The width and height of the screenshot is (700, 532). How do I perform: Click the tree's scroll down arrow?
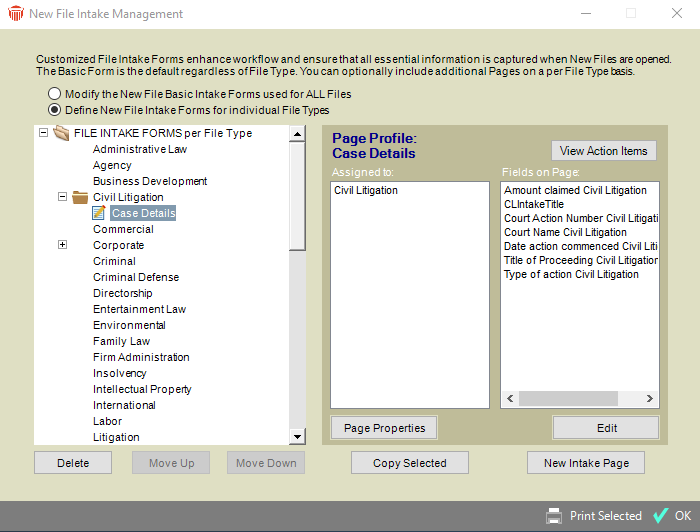[x=296, y=437]
